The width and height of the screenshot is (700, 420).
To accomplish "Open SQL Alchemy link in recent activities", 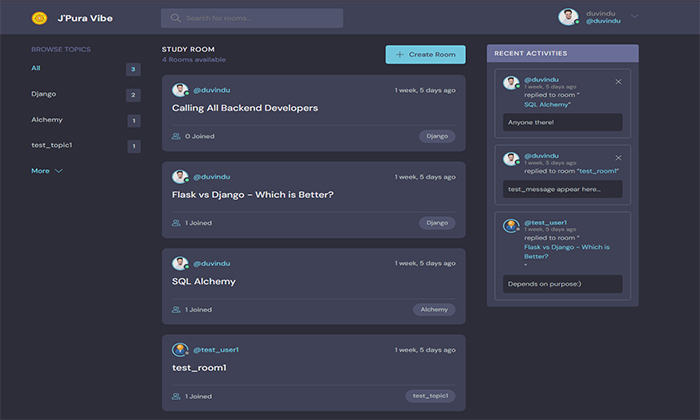I will pyautogui.click(x=547, y=104).
